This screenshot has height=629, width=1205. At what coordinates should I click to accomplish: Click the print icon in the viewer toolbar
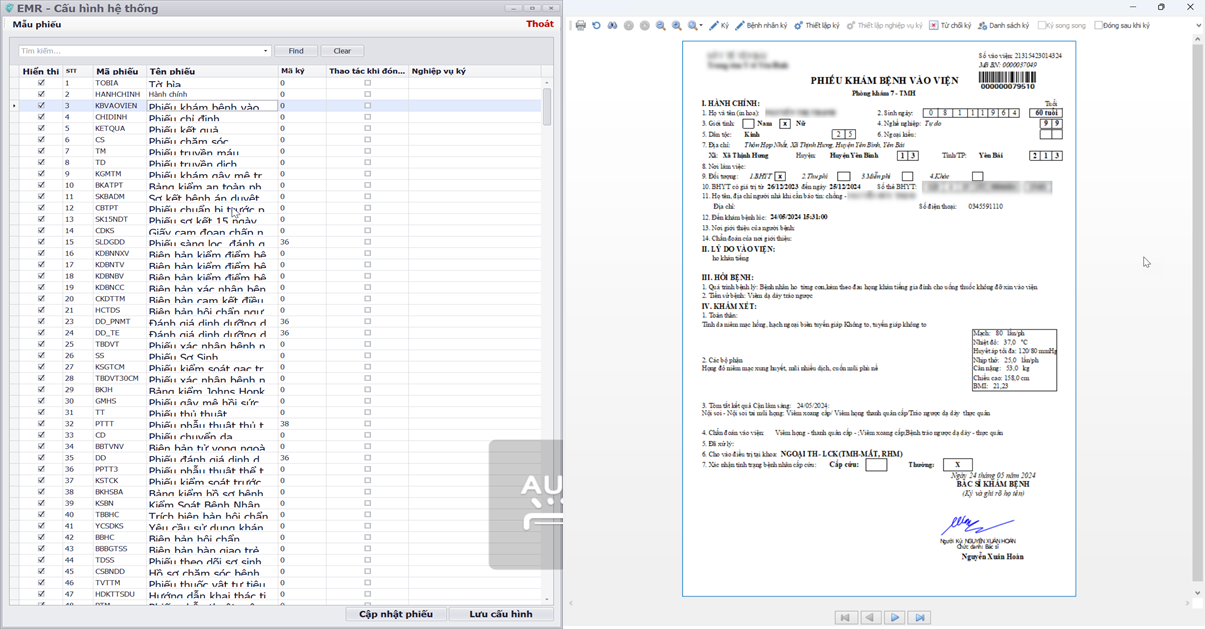581,26
